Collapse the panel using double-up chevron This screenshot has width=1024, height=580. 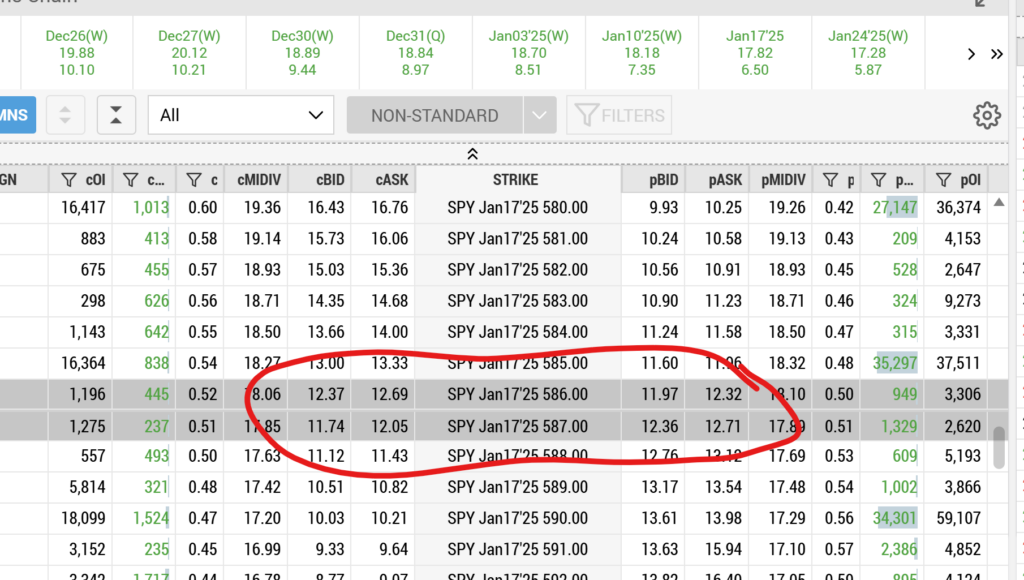point(472,153)
